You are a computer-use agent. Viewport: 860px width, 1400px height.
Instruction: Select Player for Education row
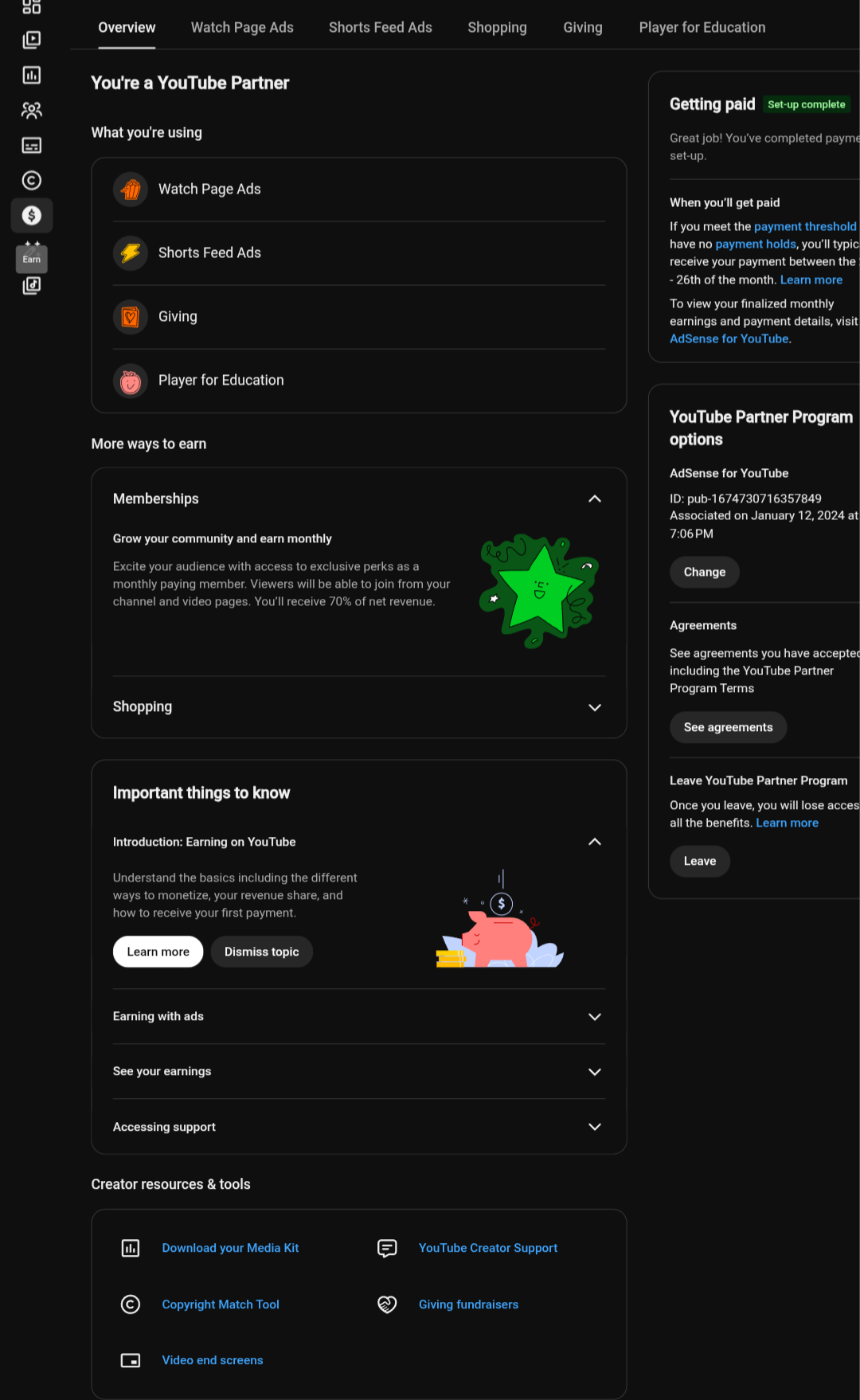pyautogui.click(x=359, y=381)
